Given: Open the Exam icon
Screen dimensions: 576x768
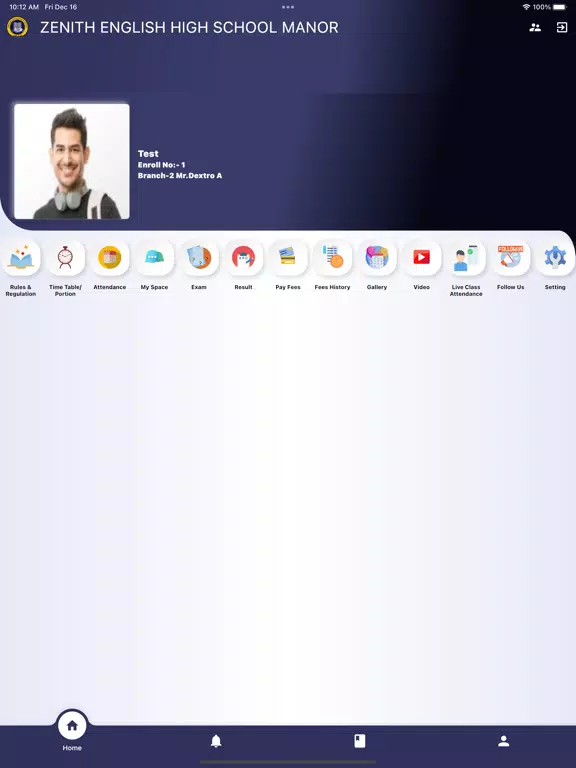Looking at the screenshot, I should 199,258.
